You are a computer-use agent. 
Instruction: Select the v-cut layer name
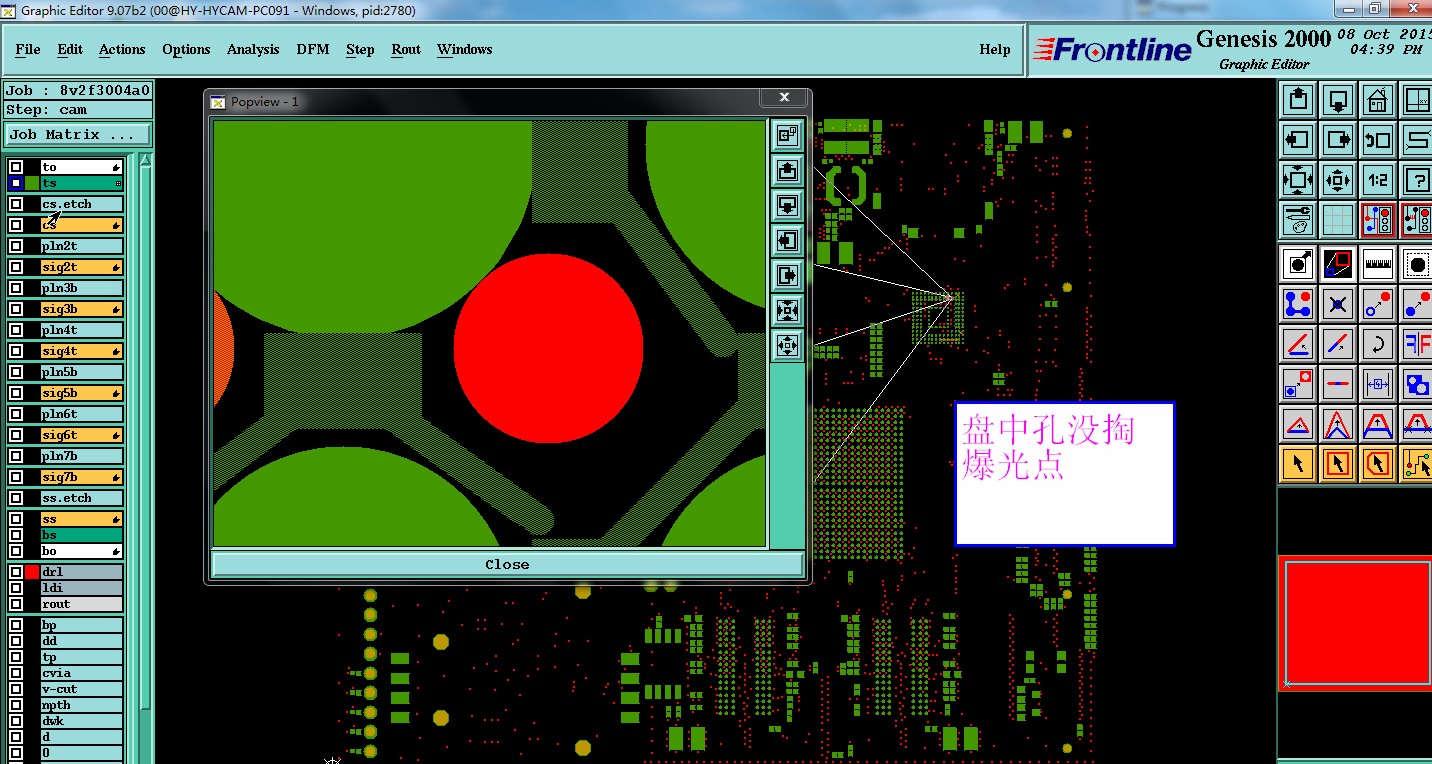click(81, 689)
